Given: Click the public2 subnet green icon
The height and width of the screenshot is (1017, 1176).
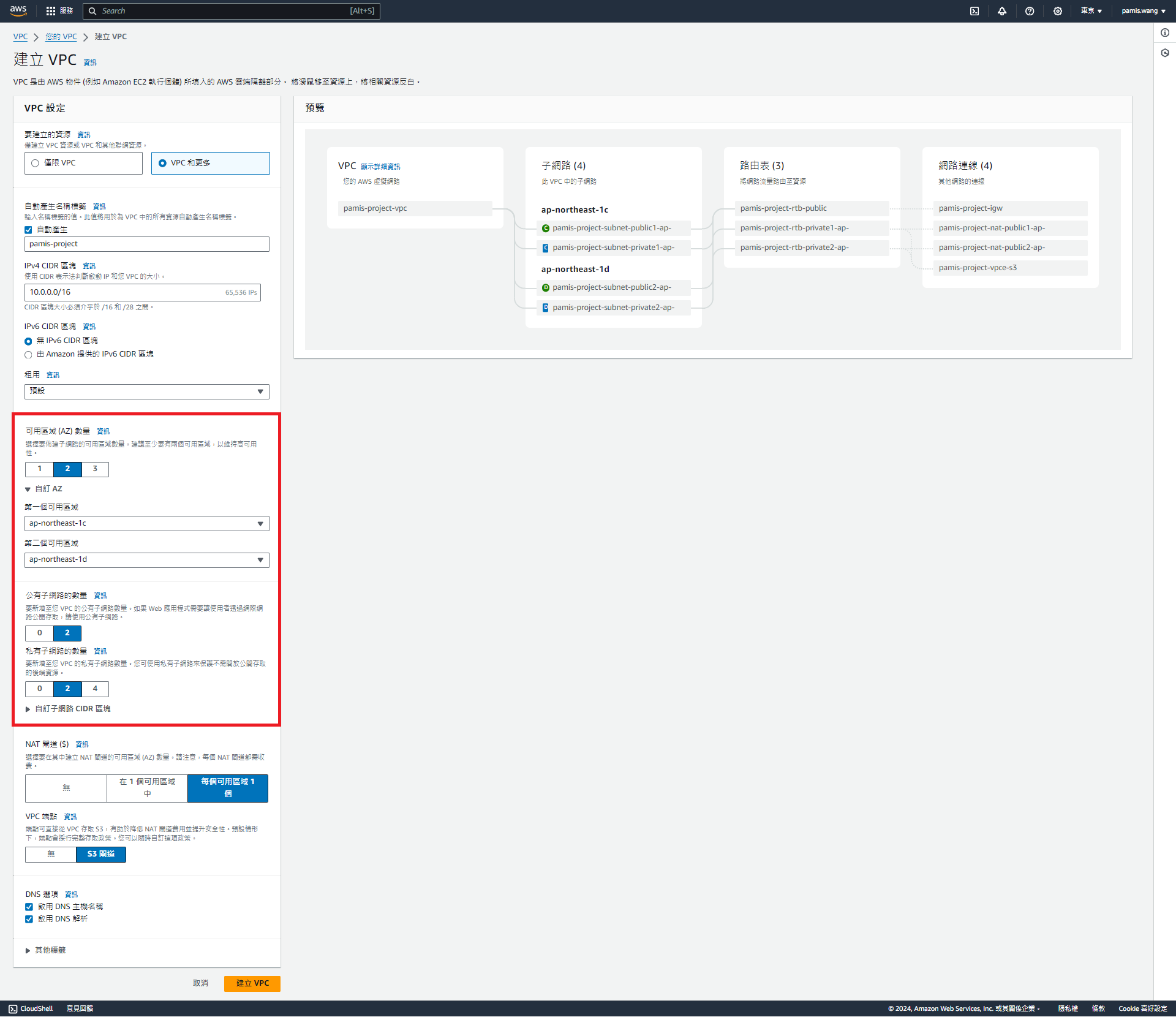Looking at the screenshot, I should [x=546, y=287].
